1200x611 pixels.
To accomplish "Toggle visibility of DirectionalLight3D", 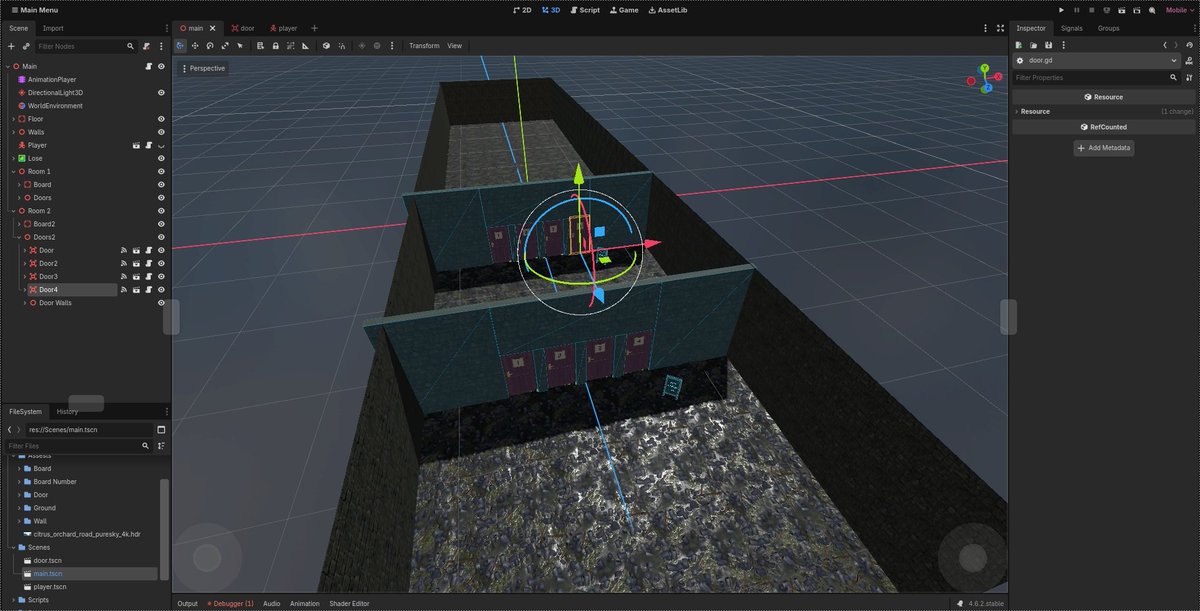I will pyautogui.click(x=161, y=92).
